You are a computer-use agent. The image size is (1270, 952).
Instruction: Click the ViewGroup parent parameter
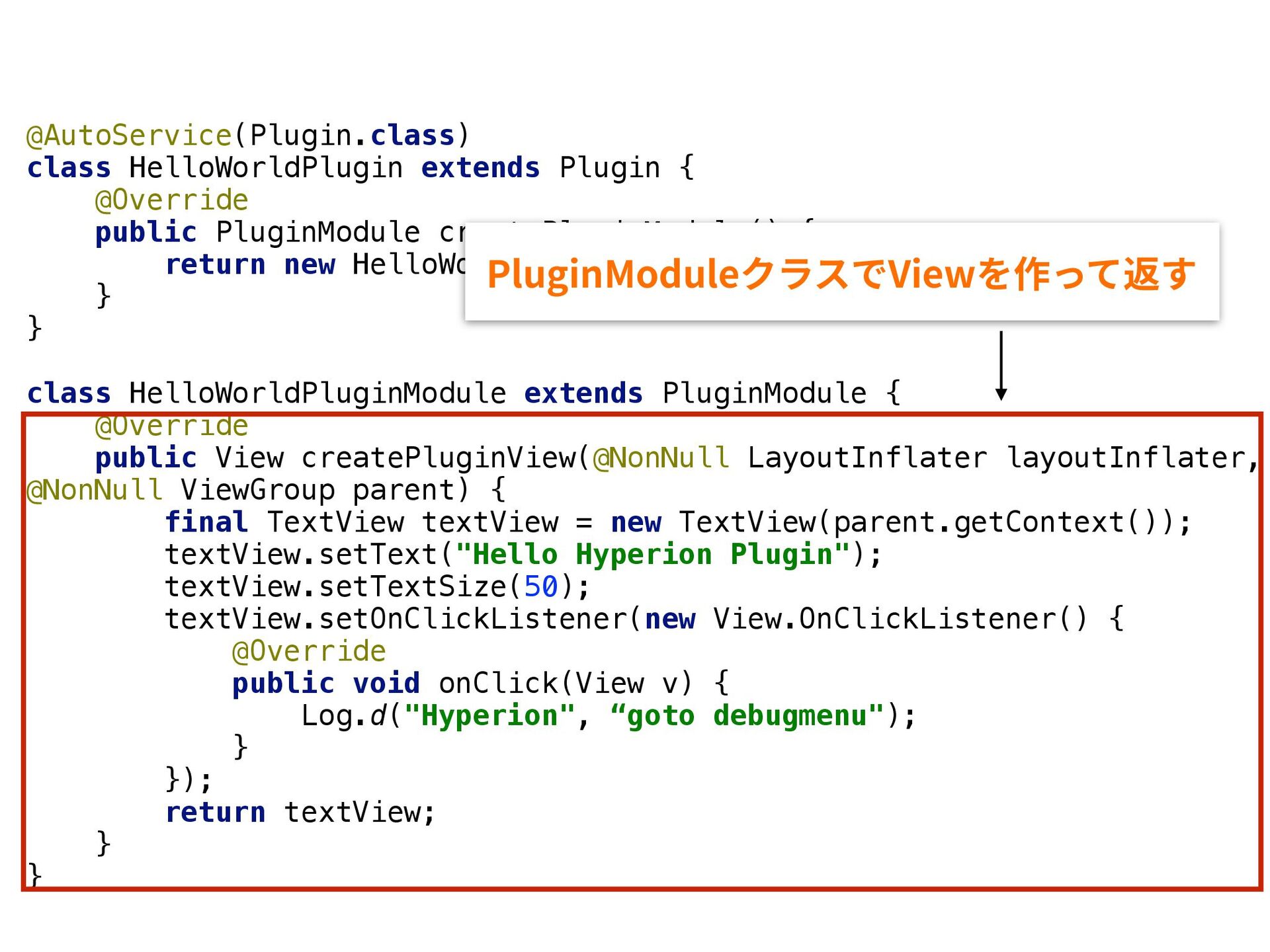(x=317, y=491)
